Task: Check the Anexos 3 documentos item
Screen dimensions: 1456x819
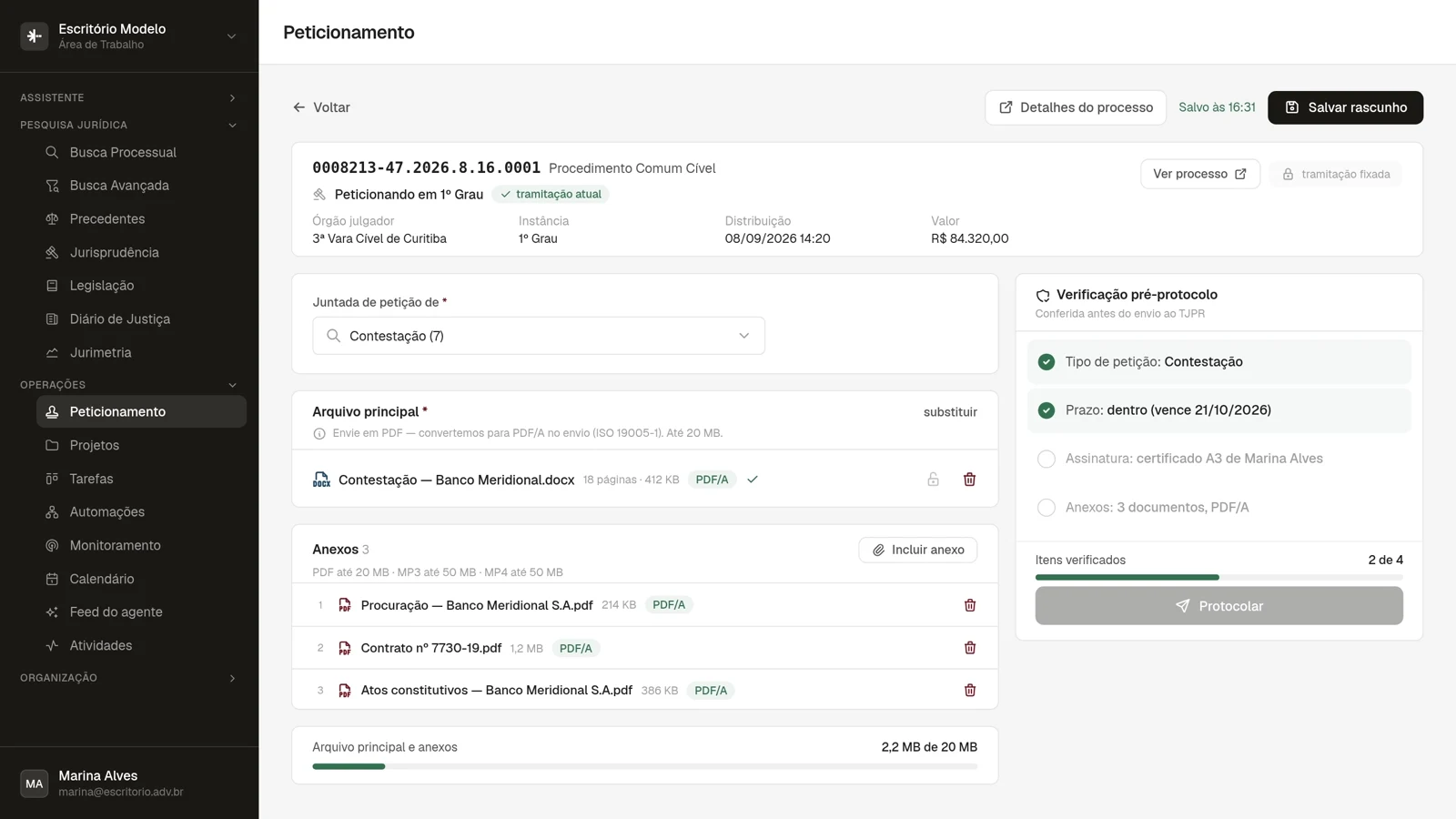Action: (1046, 508)
